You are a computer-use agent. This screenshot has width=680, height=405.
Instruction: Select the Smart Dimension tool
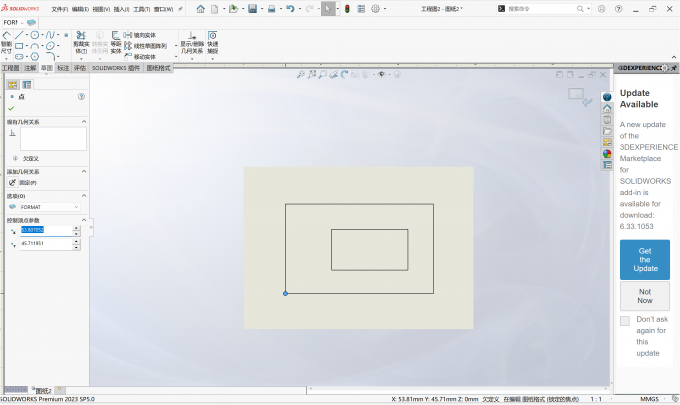[x=6, y=42]
